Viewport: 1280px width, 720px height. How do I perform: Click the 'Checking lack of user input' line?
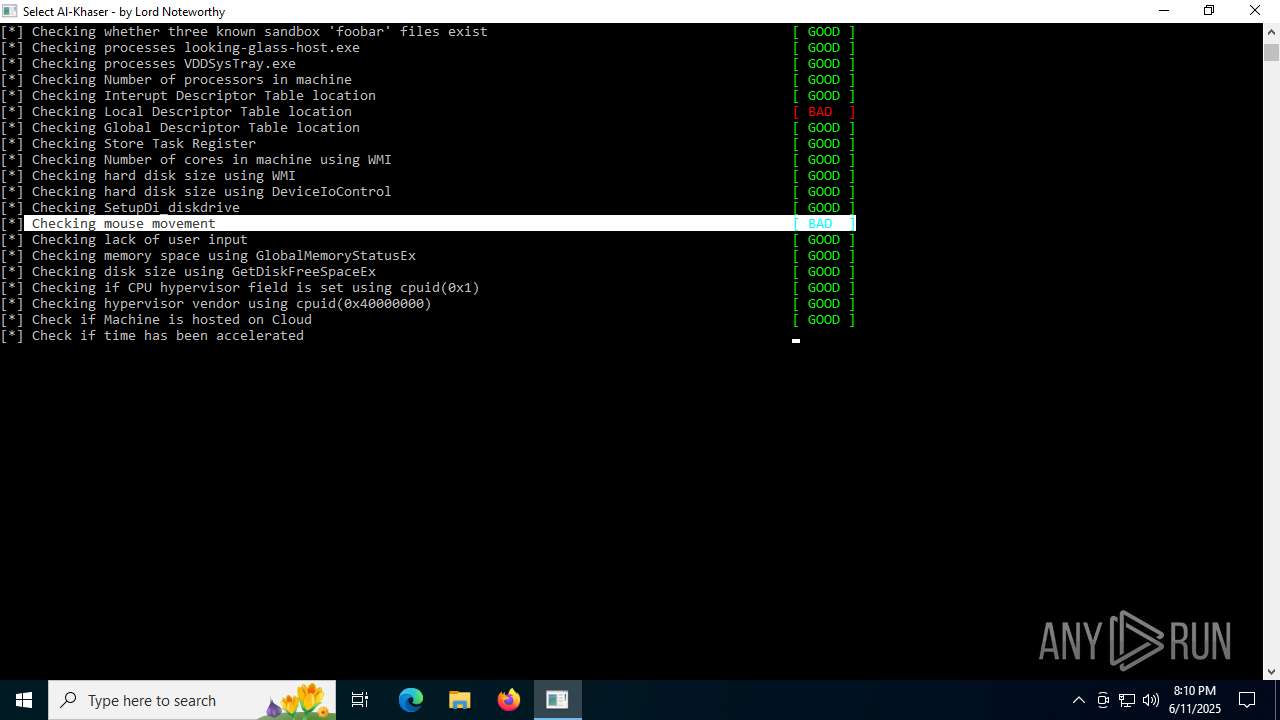[x=124, y=240]
